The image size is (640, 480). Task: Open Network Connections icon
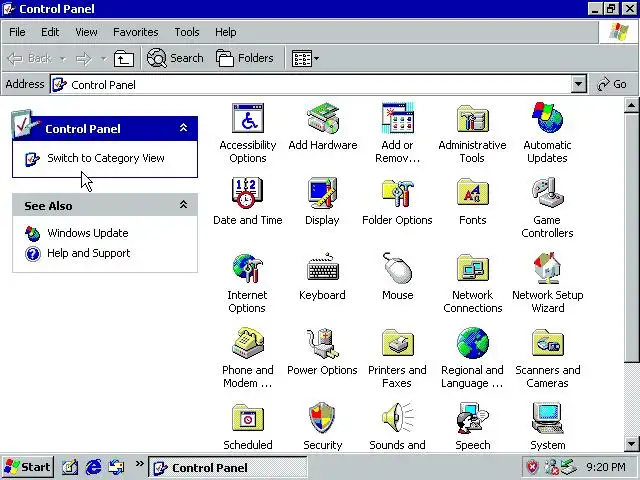[473, 268]
